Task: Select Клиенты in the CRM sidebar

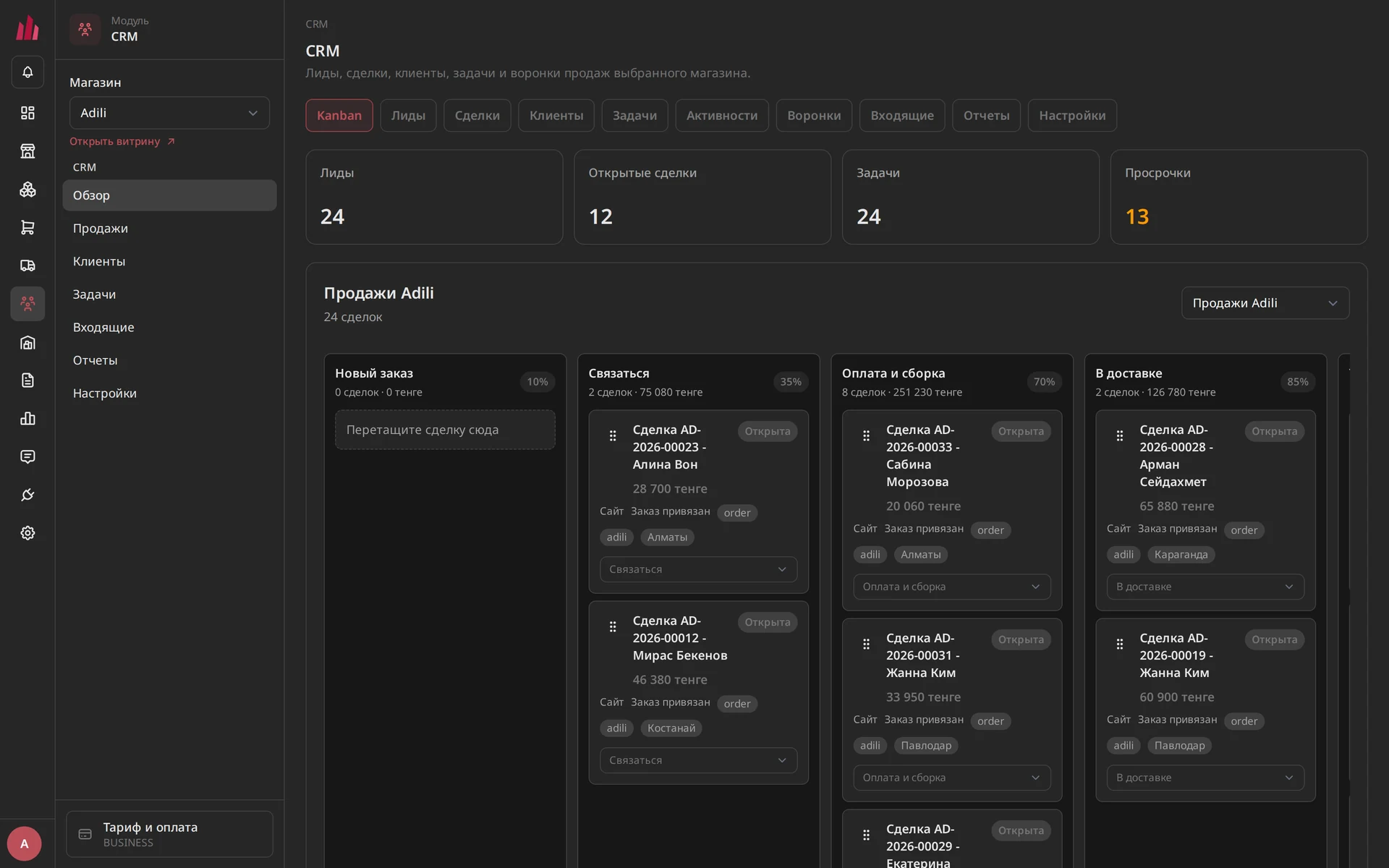Action: click(x=169, y=261)
